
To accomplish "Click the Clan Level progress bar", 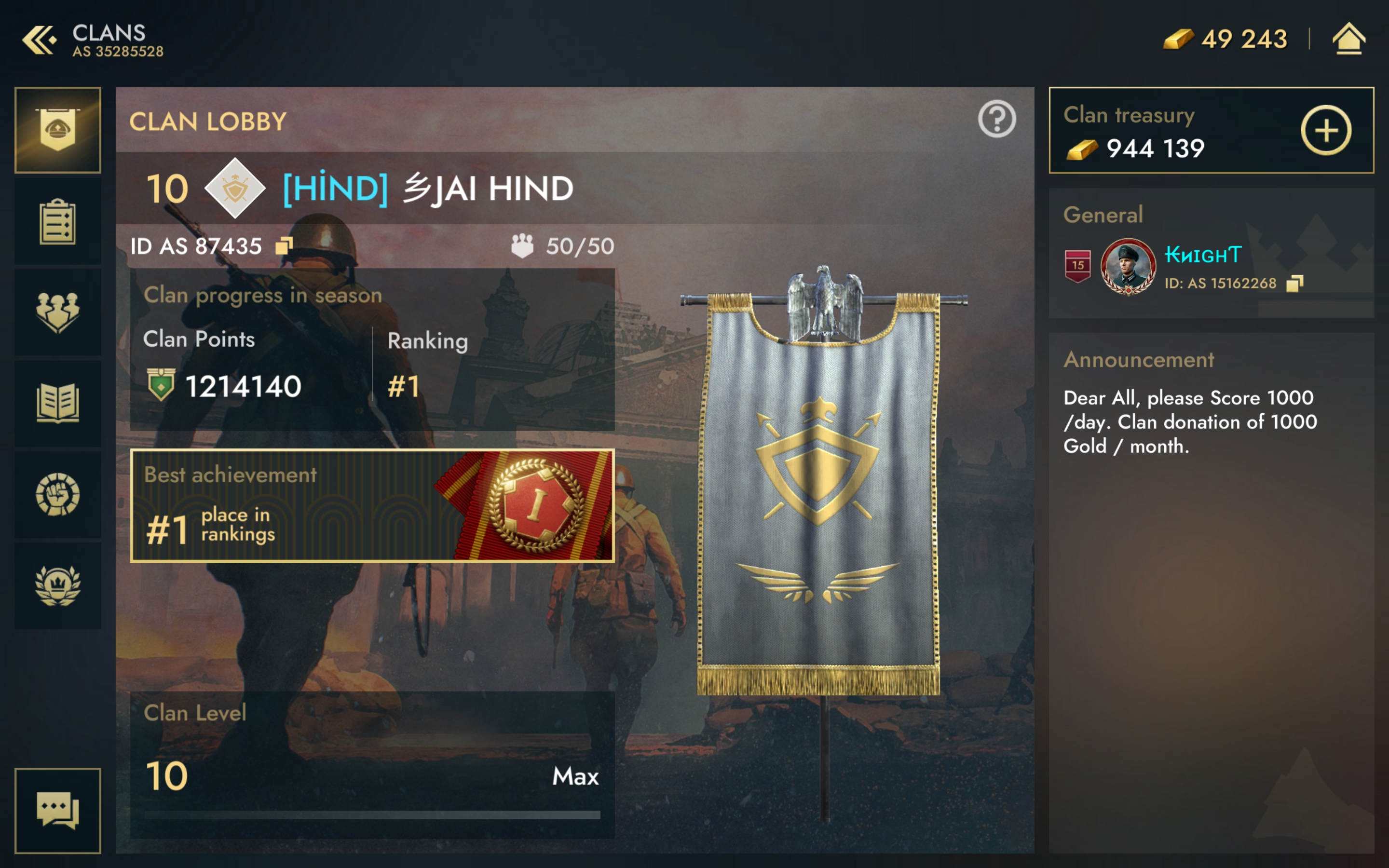I will [372, 815].
